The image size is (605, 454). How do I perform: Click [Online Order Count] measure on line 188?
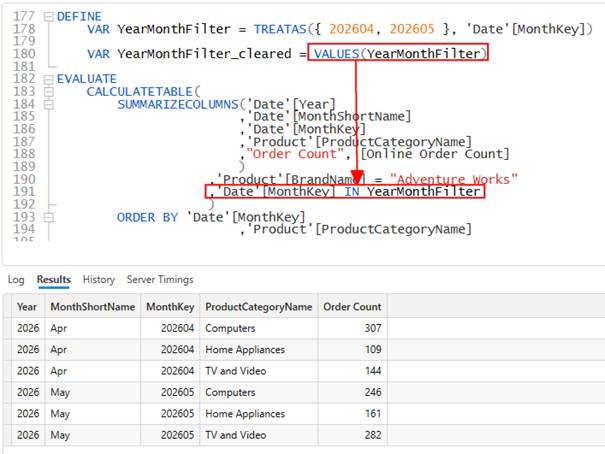point(435,154)
